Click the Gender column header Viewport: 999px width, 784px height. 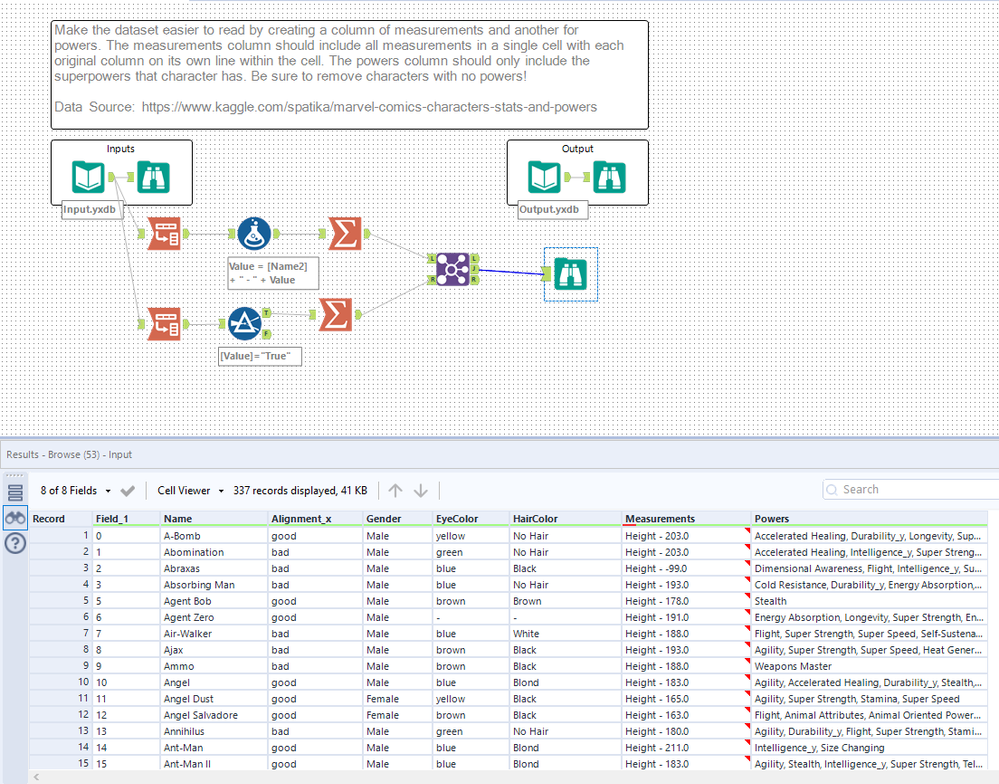(398, 518)
